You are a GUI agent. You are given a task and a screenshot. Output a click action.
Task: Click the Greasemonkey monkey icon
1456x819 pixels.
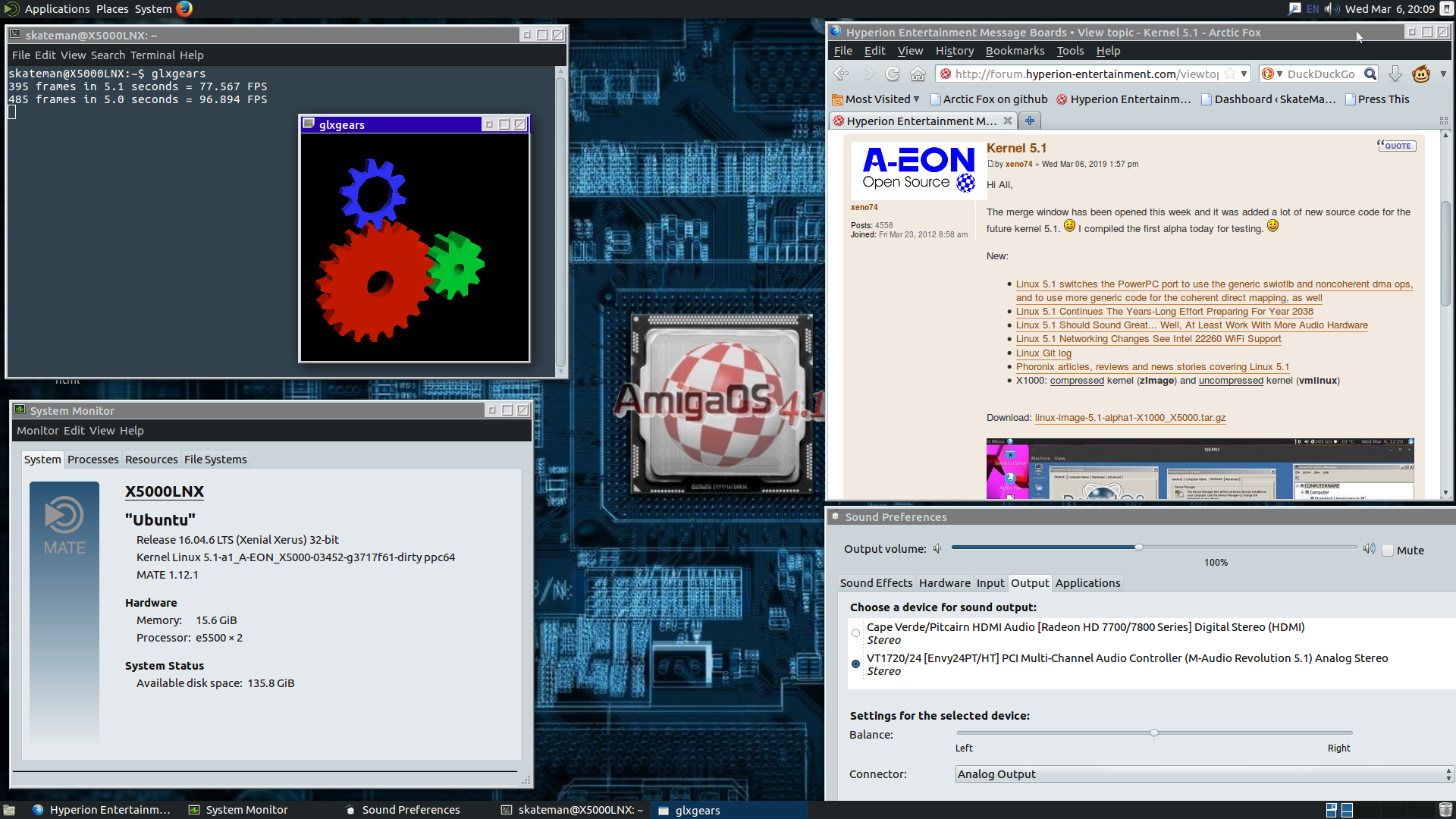coord(1421,74)
